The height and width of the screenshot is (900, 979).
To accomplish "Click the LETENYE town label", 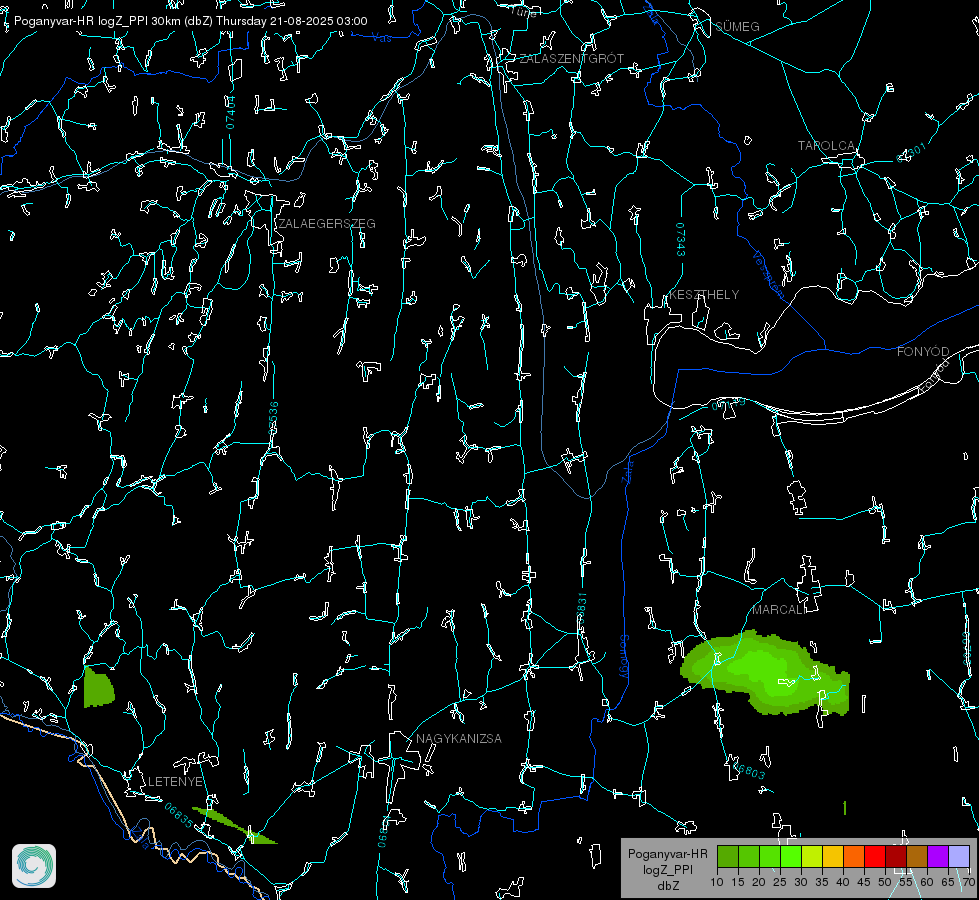I will pyautogui.click(x=175, y=782).
